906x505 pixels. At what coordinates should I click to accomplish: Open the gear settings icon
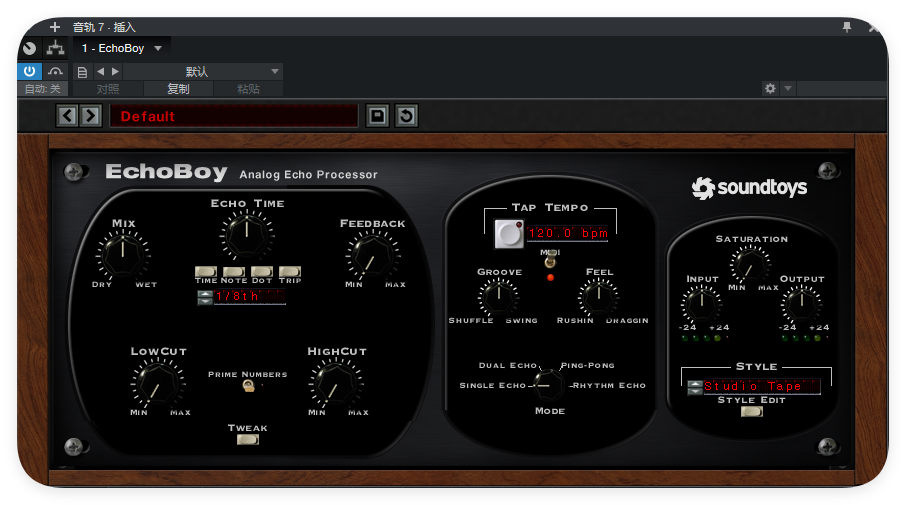pyautogui.click(x=770, y=88)
